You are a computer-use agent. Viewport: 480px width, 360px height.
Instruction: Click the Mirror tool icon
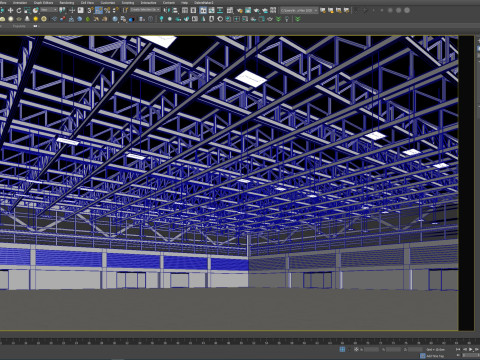(x=166, y=10)
